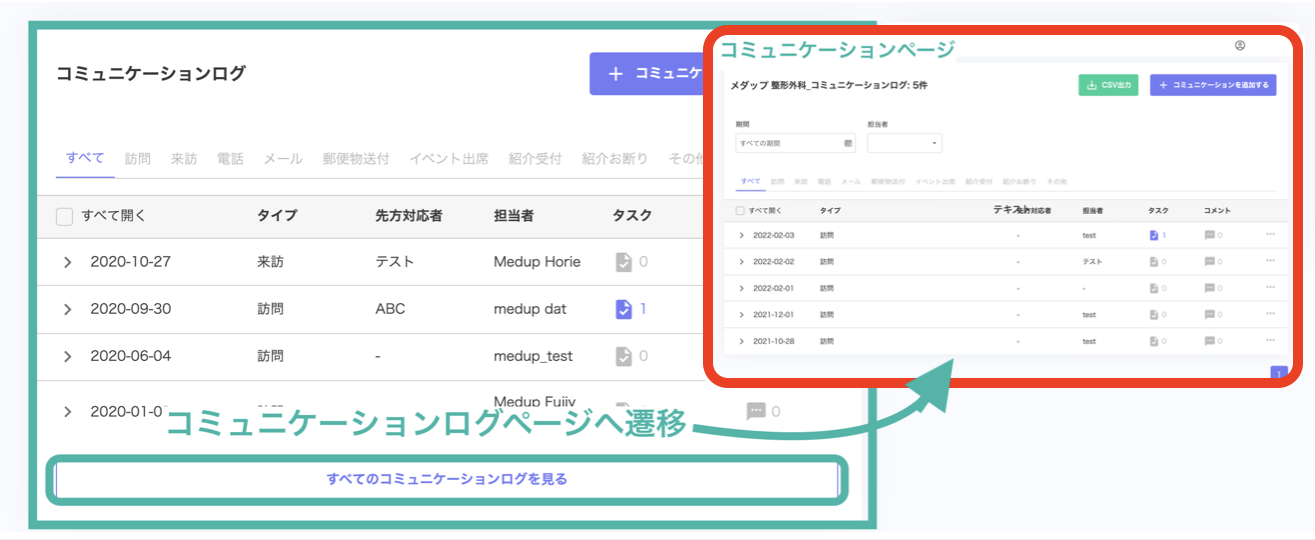Open comment icon for 2022-02-03 row
The image size is (1315, 540).
pyautogui.click(x=1210, y=235)
